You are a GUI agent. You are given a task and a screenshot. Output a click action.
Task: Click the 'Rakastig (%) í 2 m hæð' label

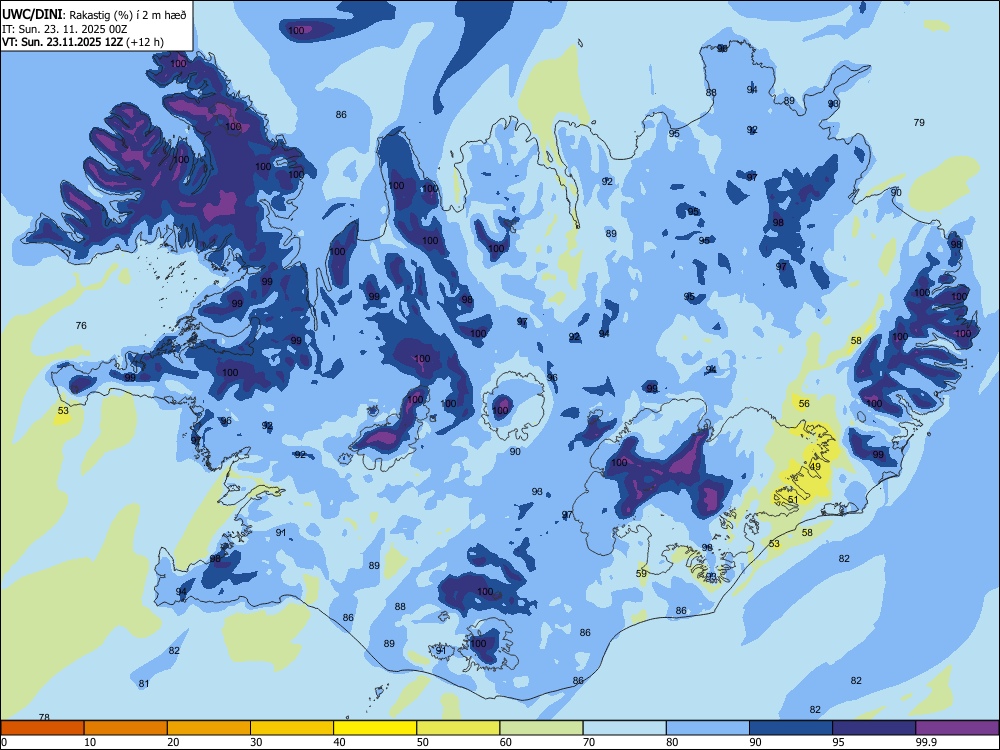(128, 15)
